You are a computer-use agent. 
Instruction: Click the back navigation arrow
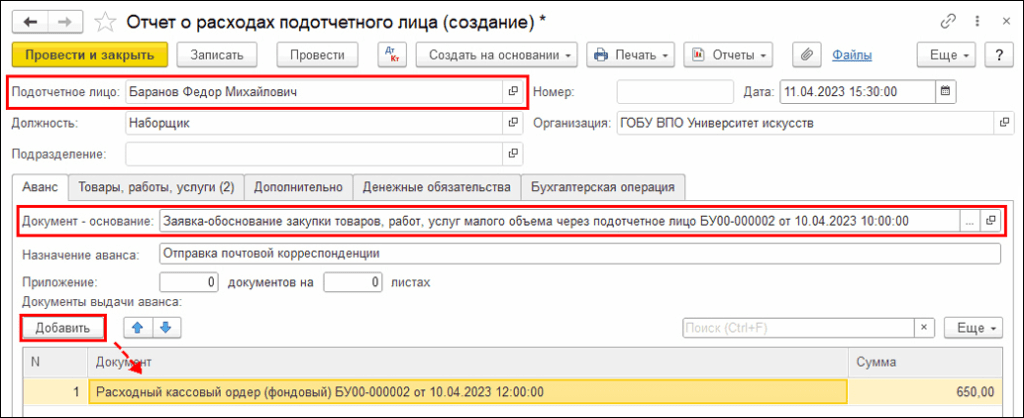click(x=32, y=21)
